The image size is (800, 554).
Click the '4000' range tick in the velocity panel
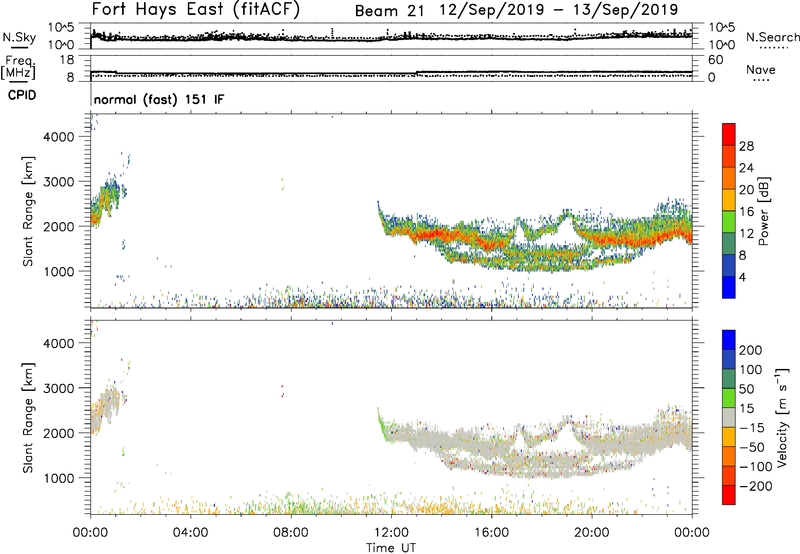click(x=59, y=343)
